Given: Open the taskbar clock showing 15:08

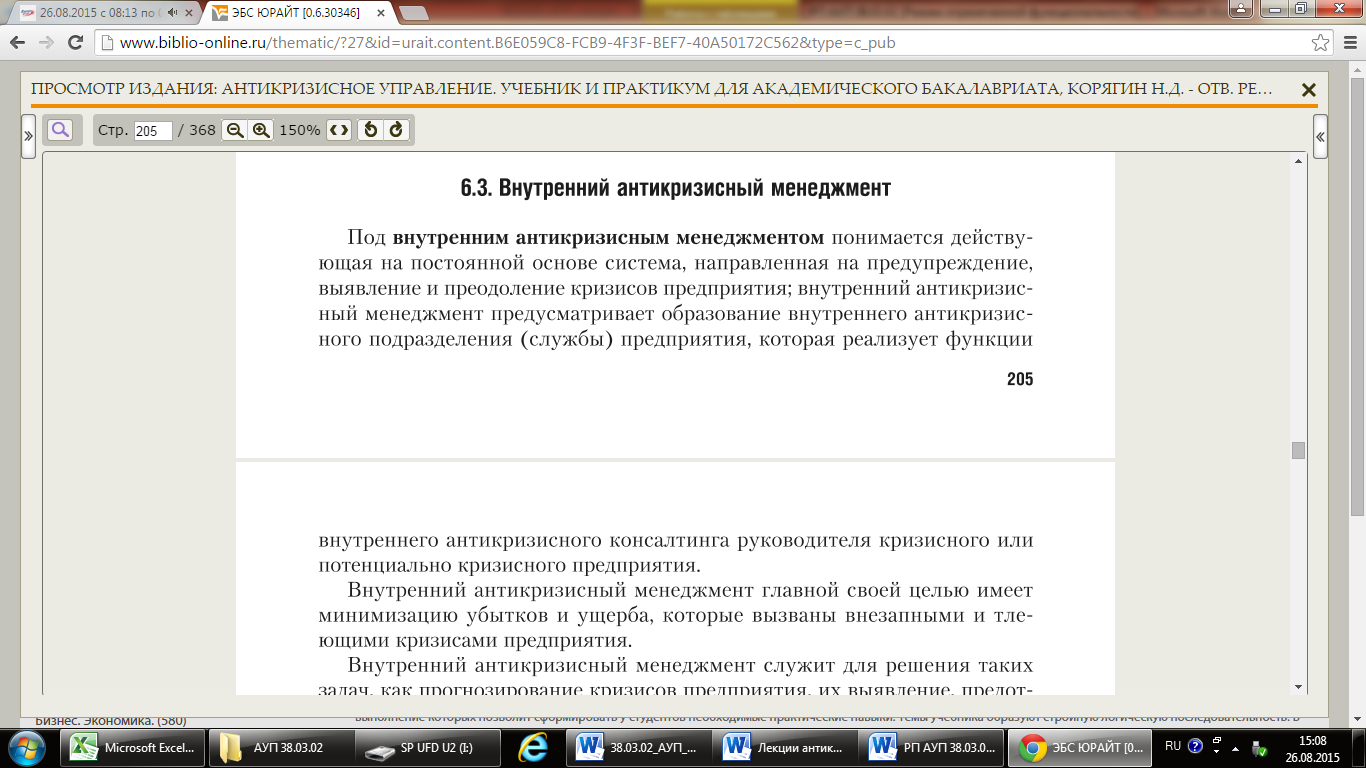Looking at the screenshot, I should point(1313,747).
